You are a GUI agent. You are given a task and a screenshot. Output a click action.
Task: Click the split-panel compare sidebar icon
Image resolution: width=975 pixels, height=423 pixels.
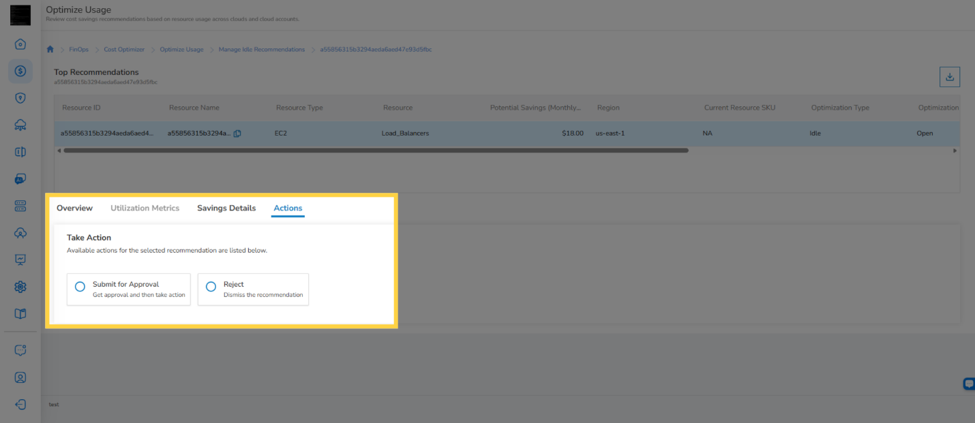[21, 152]
